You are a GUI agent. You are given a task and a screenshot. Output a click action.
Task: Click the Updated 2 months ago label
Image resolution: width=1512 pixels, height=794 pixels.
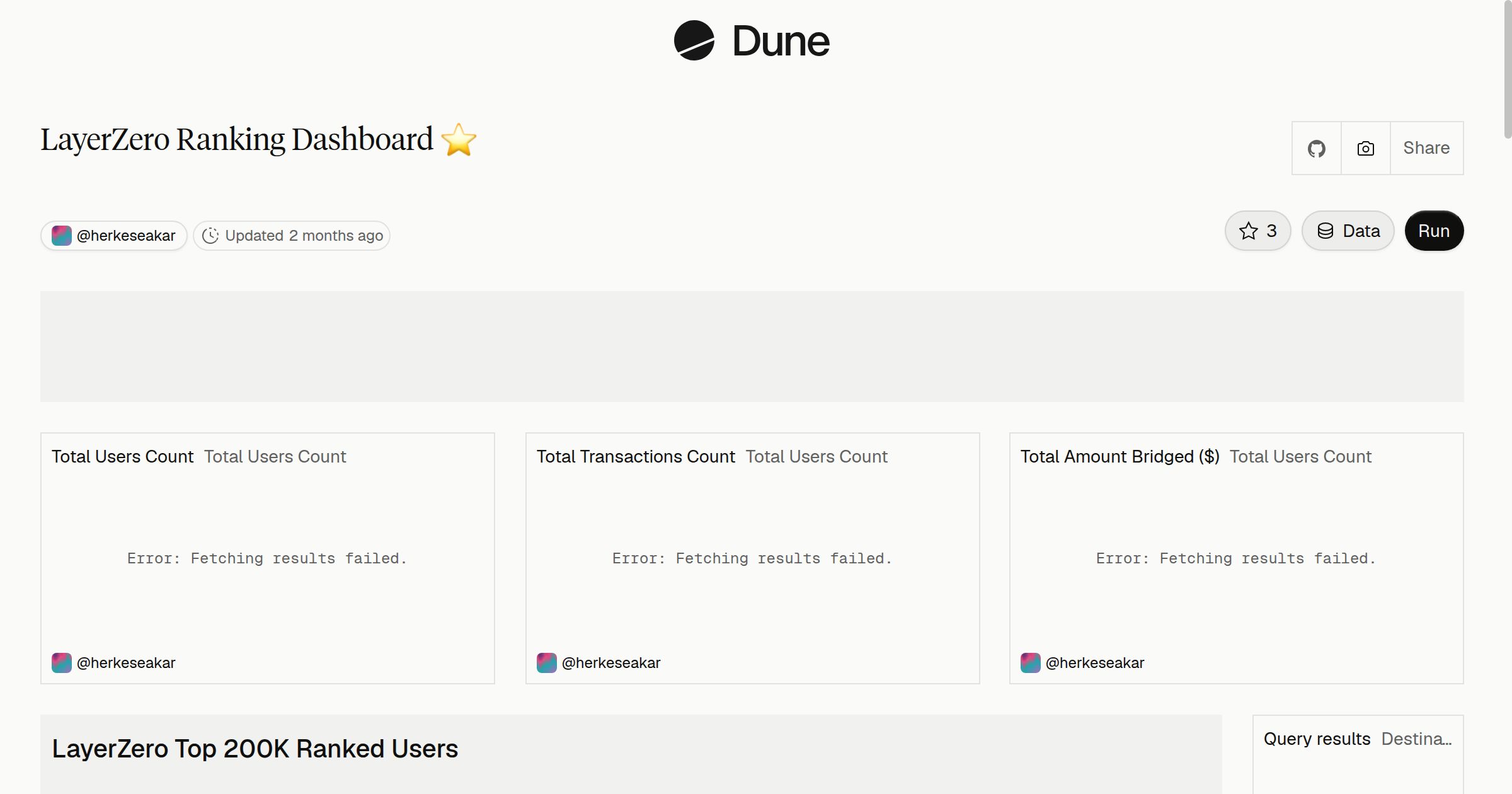tap(304, 236)
